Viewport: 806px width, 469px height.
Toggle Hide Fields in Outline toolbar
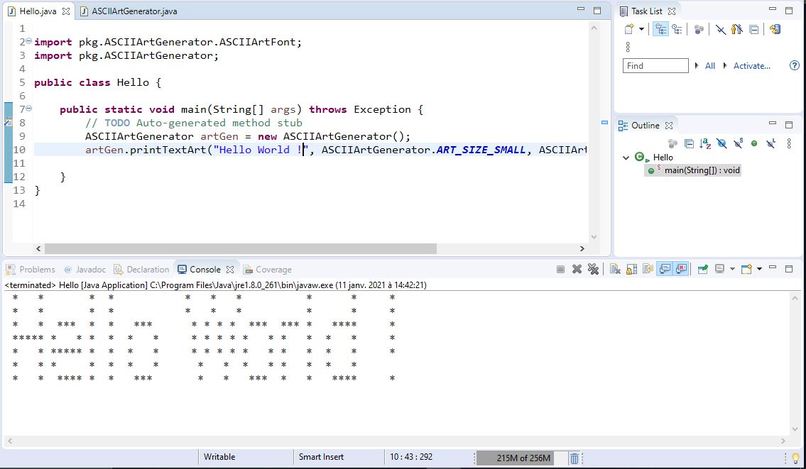click(722, 144)
